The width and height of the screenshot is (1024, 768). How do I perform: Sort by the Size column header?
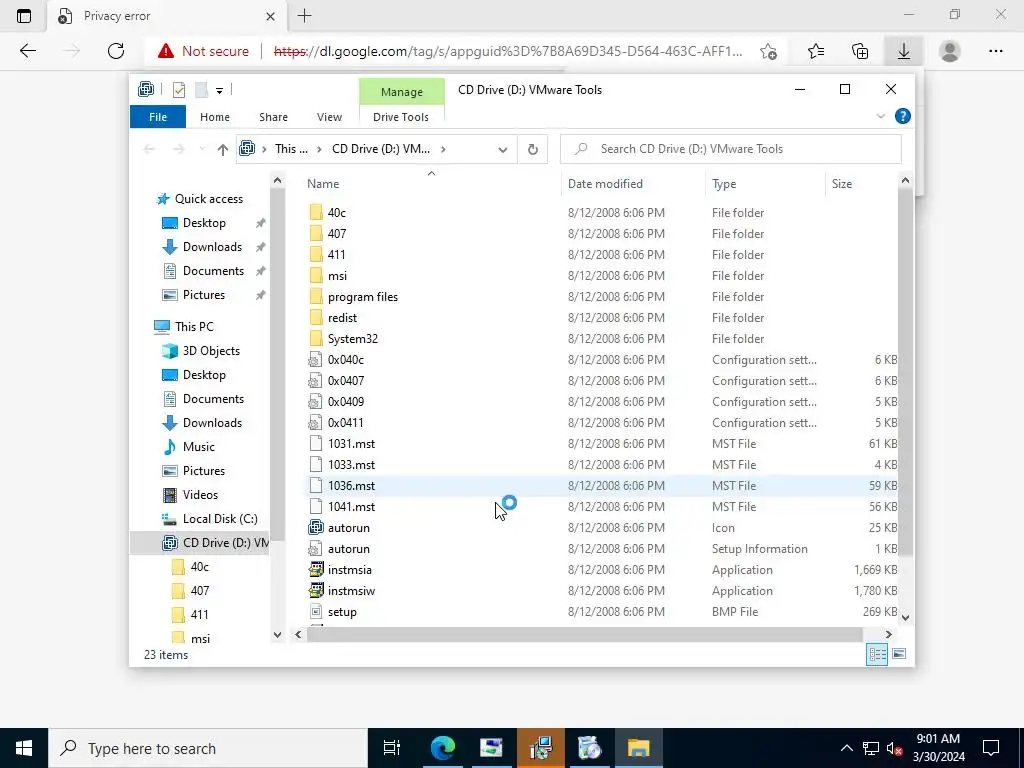[862, 184]
